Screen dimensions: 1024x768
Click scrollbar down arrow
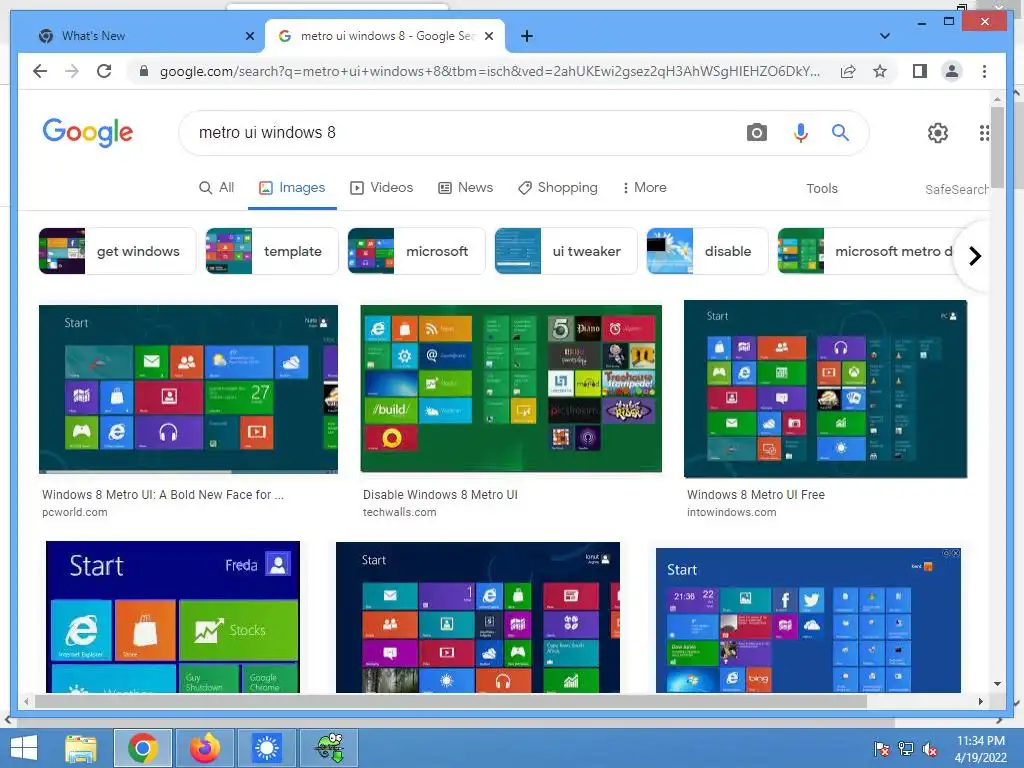[997, 684]
